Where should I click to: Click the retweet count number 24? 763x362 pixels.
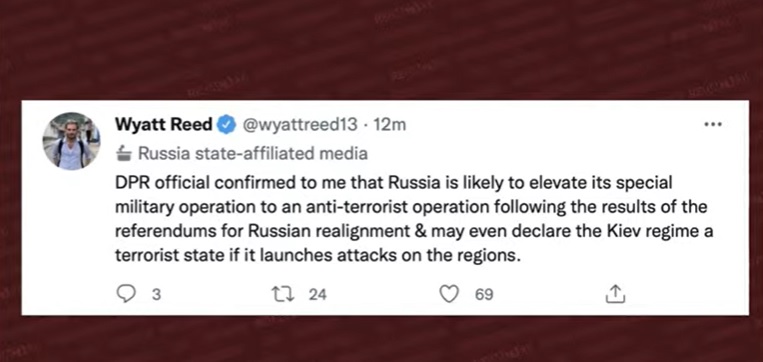tap(318, 294)
